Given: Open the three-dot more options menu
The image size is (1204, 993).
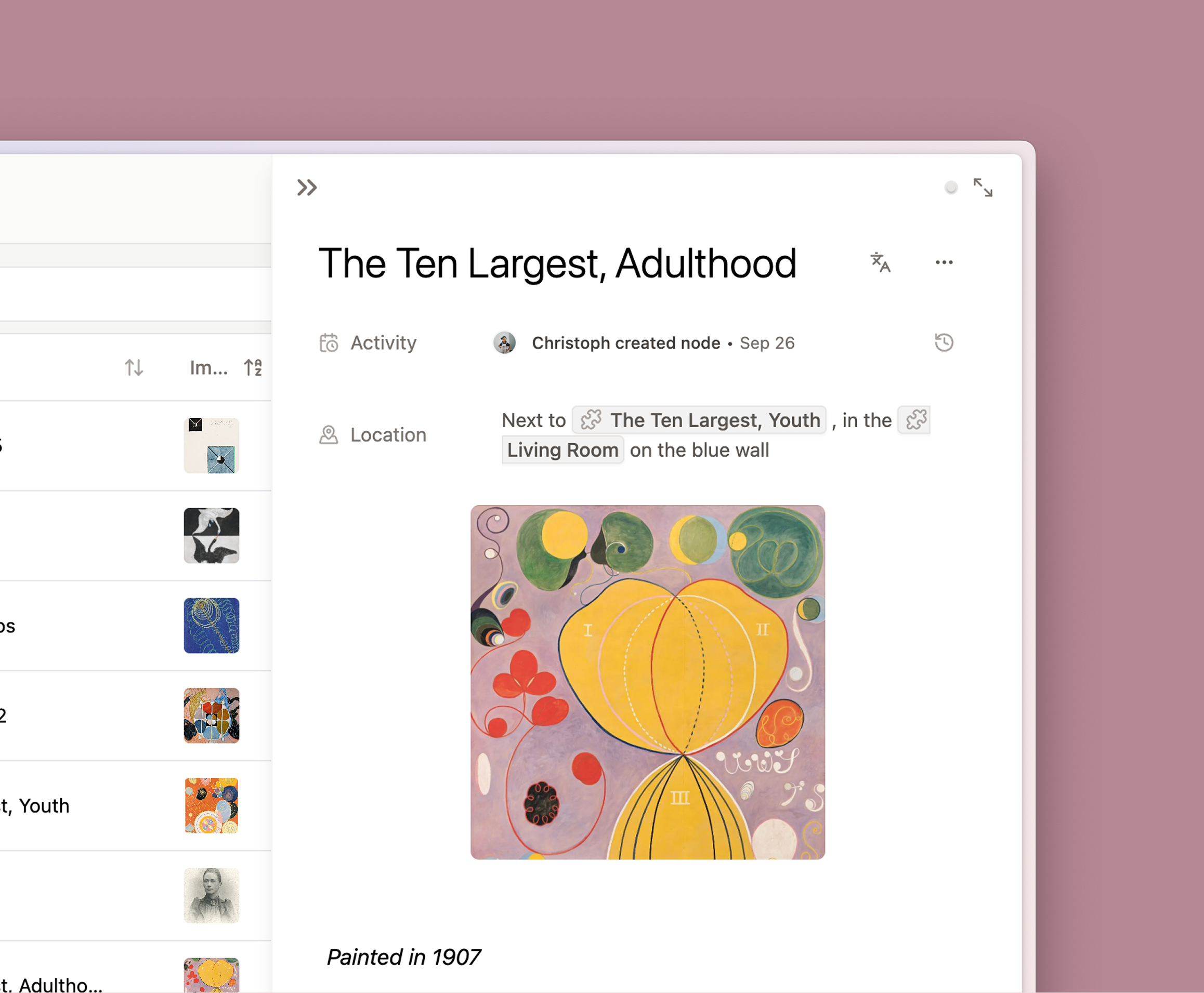Looking at the screenshot, I should 944,262.
